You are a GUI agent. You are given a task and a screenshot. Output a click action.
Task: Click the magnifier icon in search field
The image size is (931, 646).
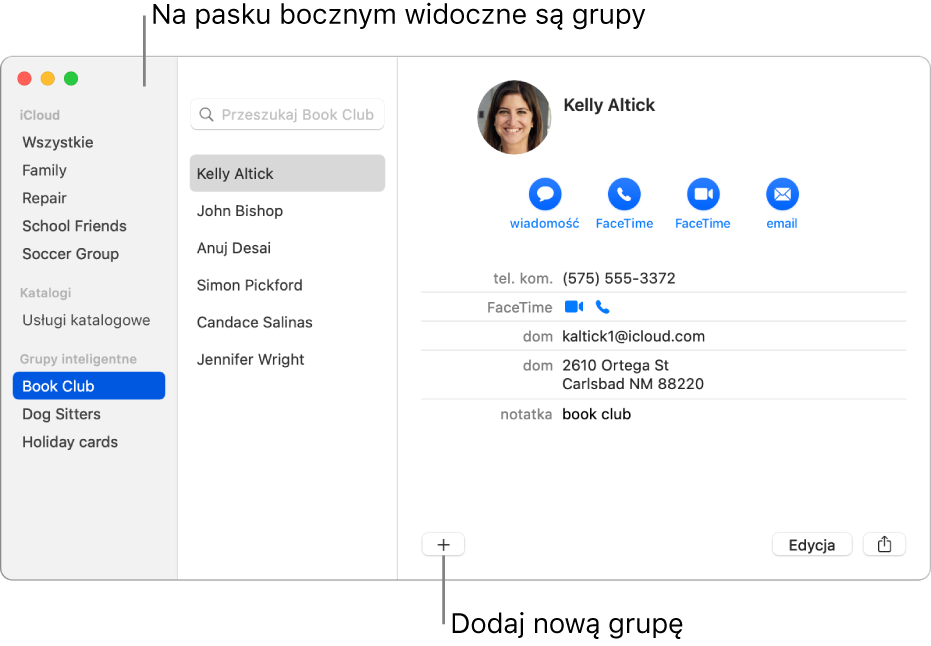point(206,114)
